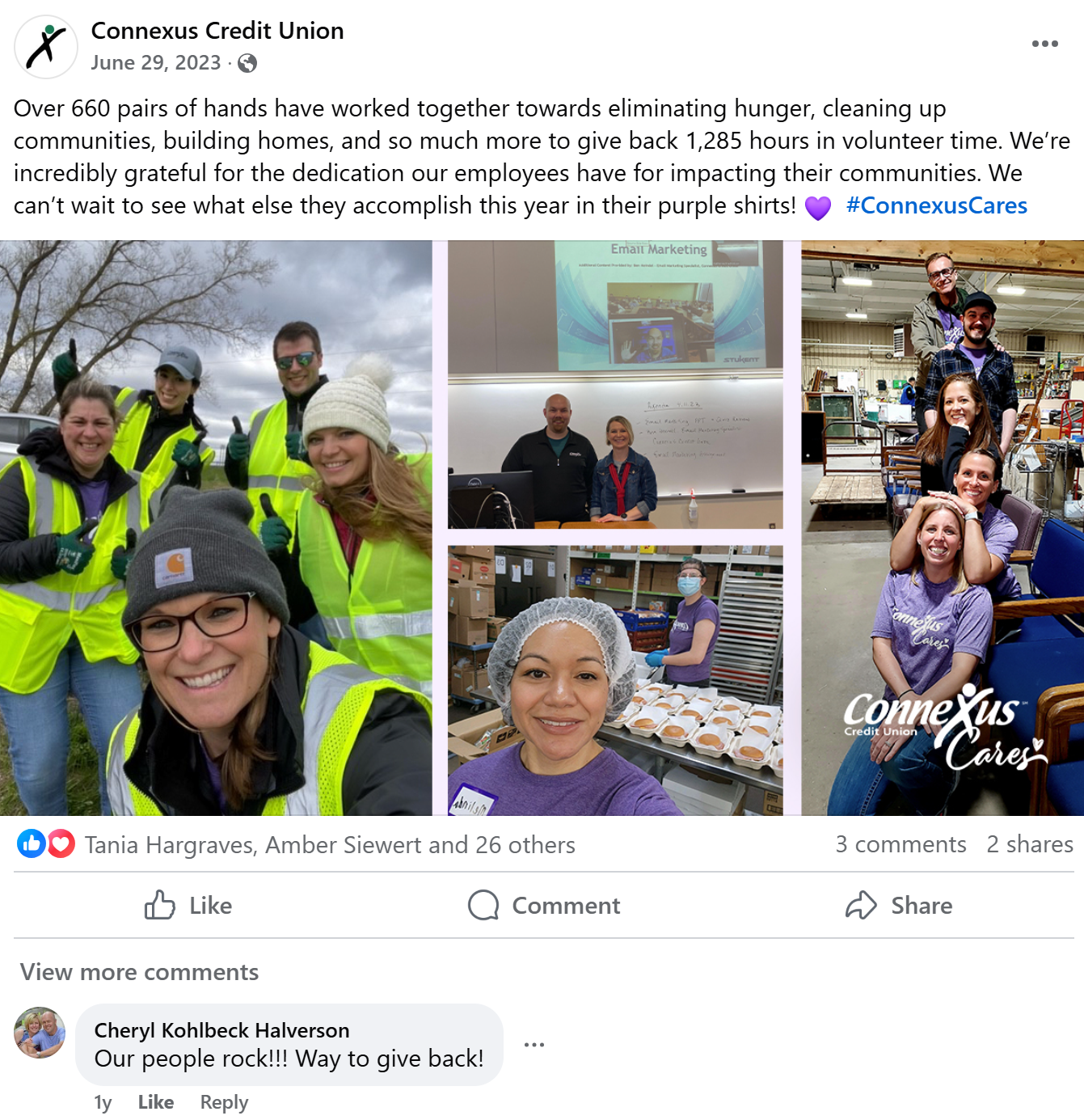Image resolution: width=1084 pixels, height=1120 pixels.
Task: Reply to Cheryl's comment
Action: point(224,1102)
